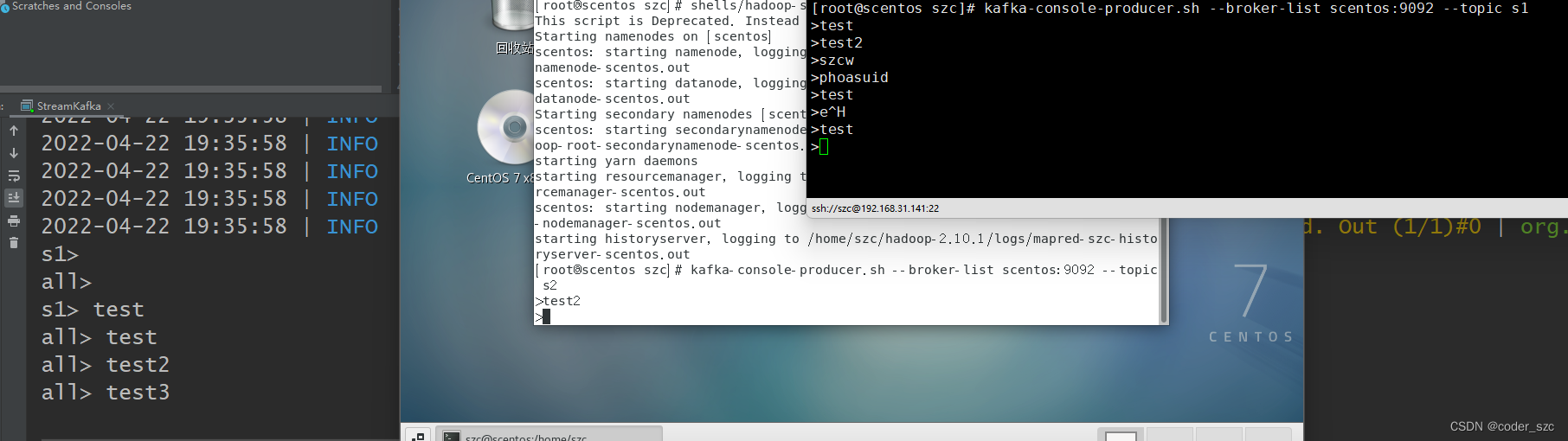Toggle soft-wrap in the console toolbar

click(x=14, y=176)
